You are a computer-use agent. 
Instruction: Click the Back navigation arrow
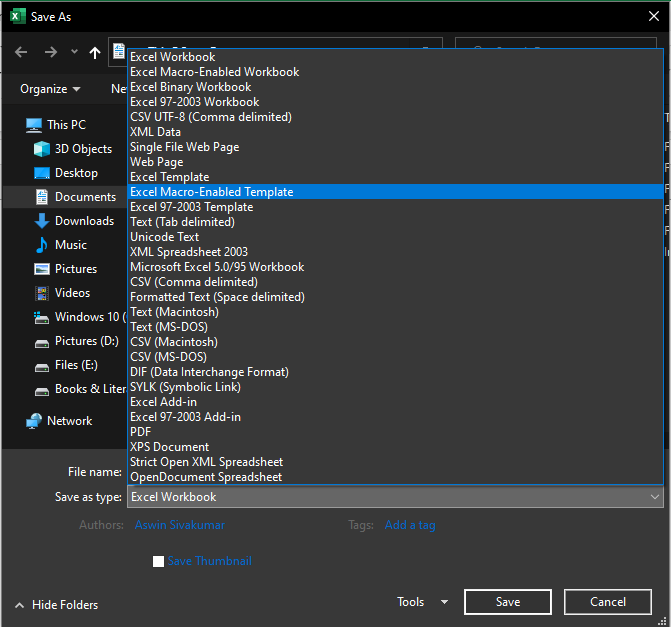(x=21, y=52)
